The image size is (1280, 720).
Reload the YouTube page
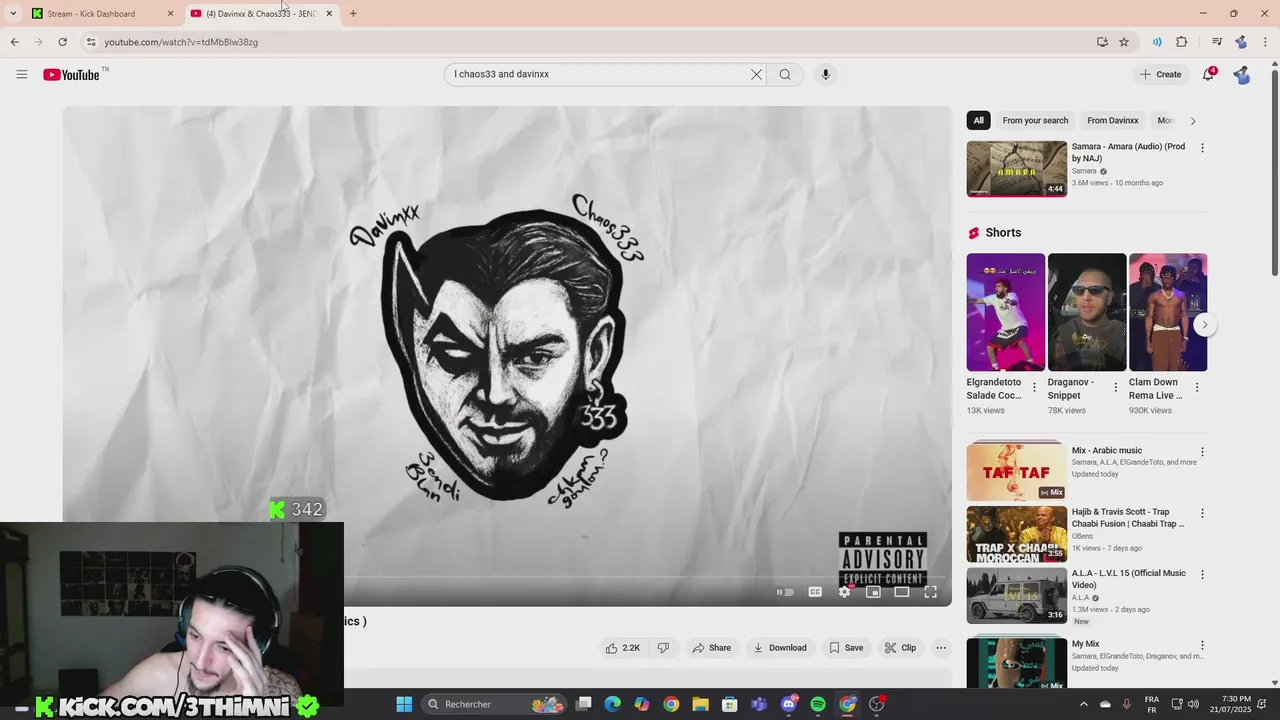point(62,42)
